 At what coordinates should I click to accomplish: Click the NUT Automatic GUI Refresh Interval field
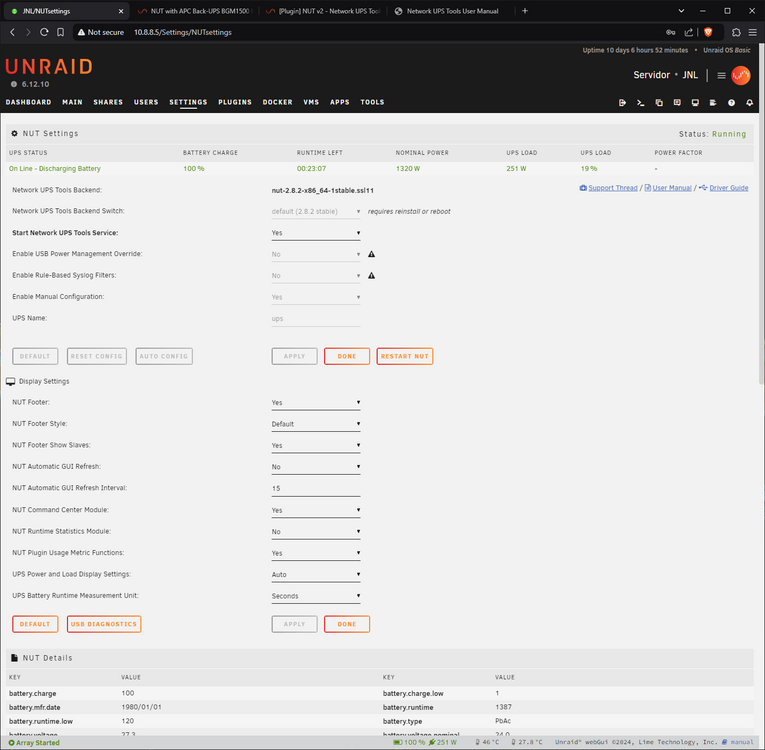click(x=316, y=488)
